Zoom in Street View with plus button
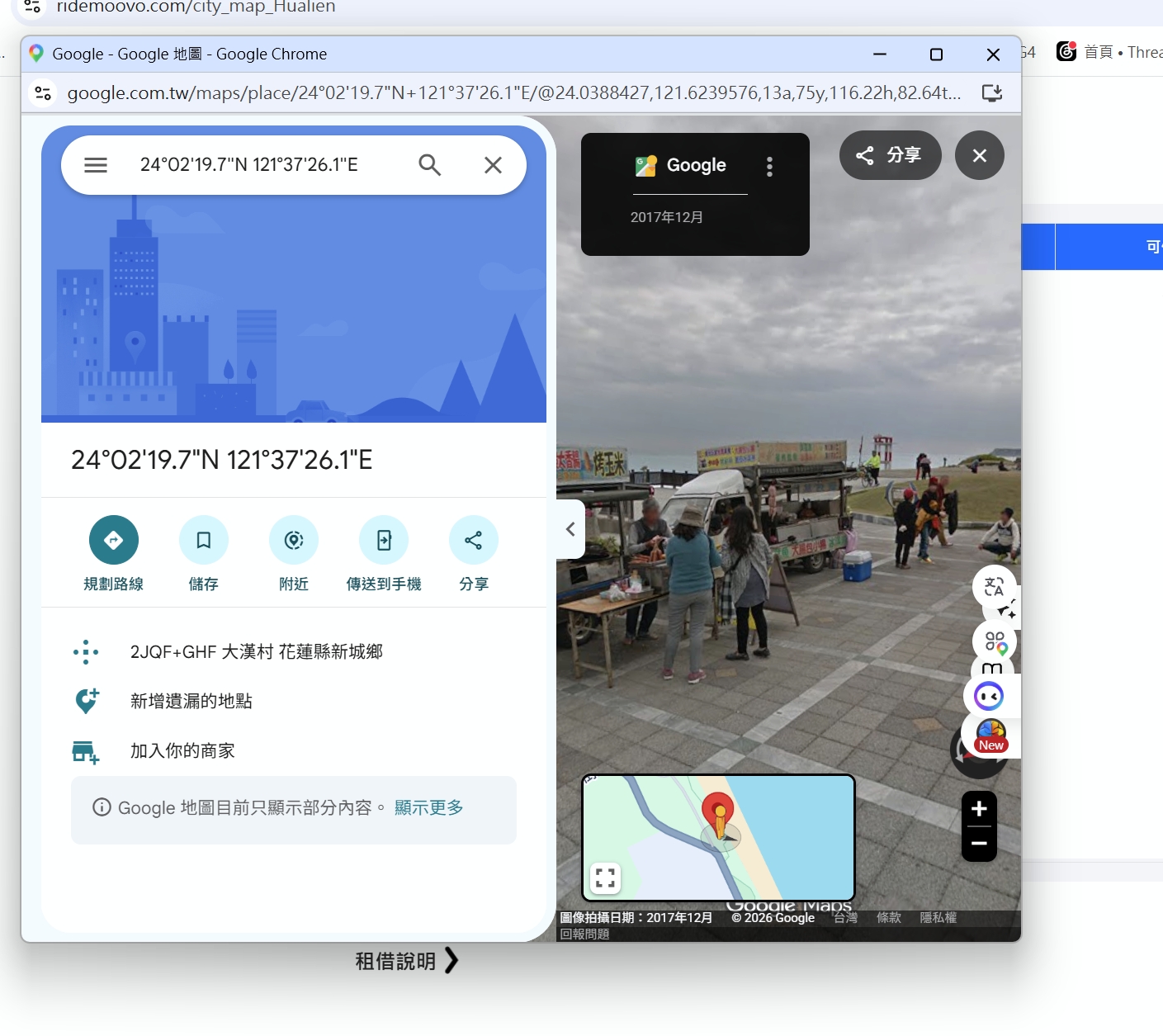 (x=980, y=809)
